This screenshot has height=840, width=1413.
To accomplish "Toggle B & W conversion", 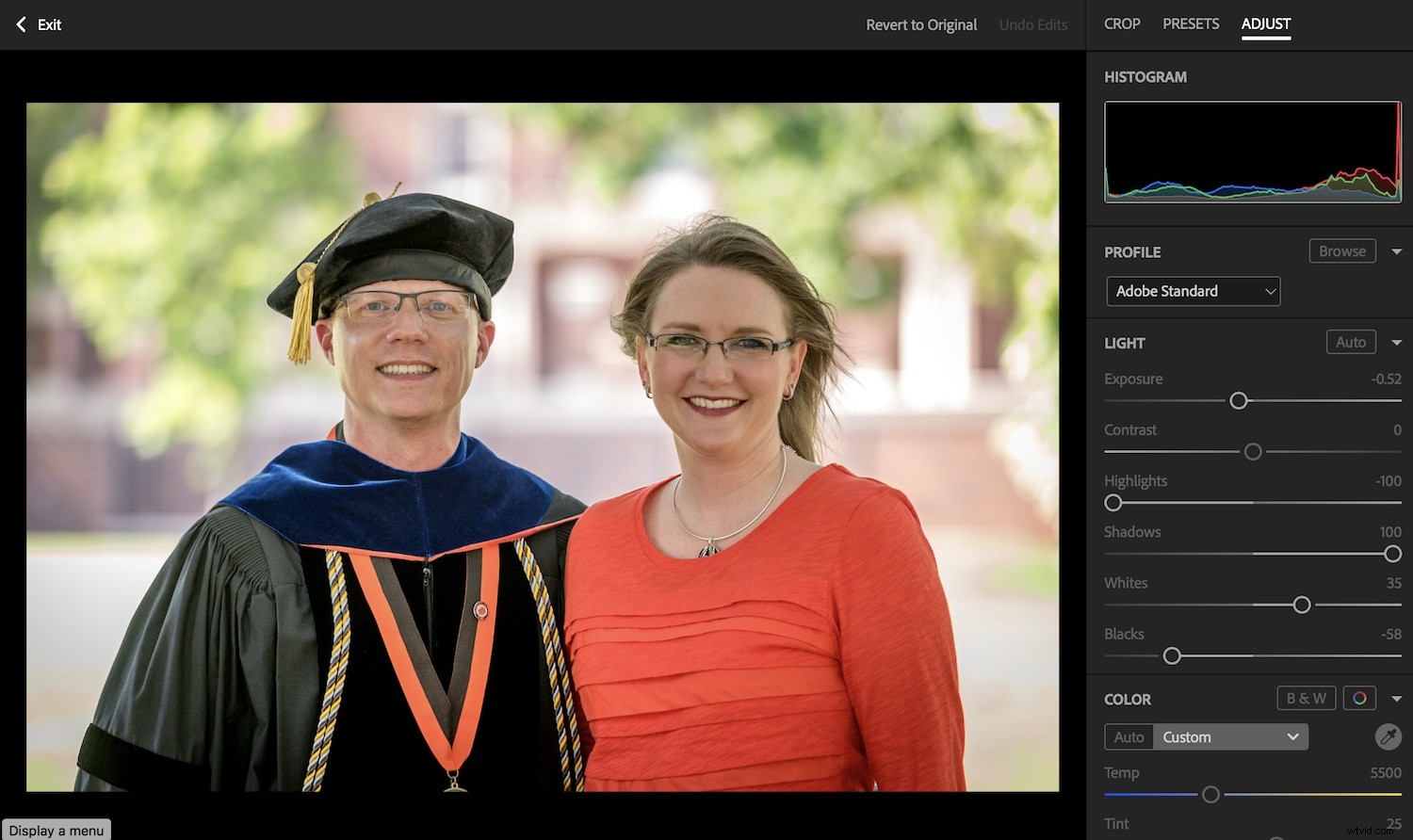I will click(x=1306, y=698).
